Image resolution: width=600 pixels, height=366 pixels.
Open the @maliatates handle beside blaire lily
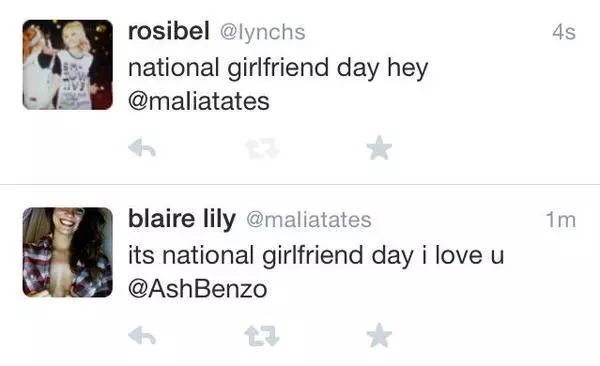(309, 220)
